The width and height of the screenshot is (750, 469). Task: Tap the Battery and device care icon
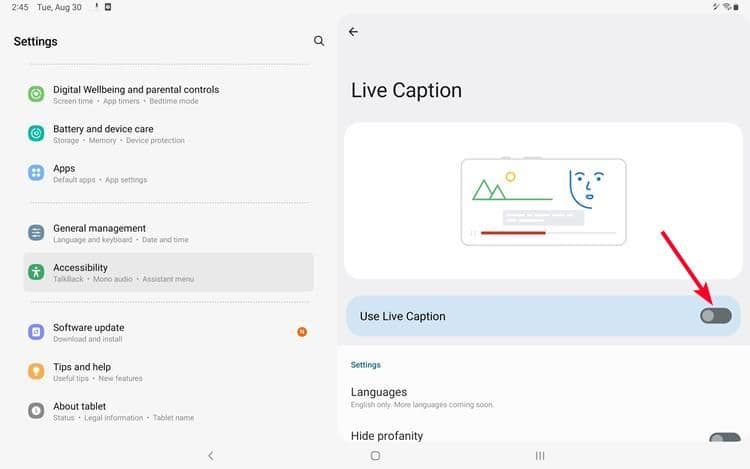[36, 133]
